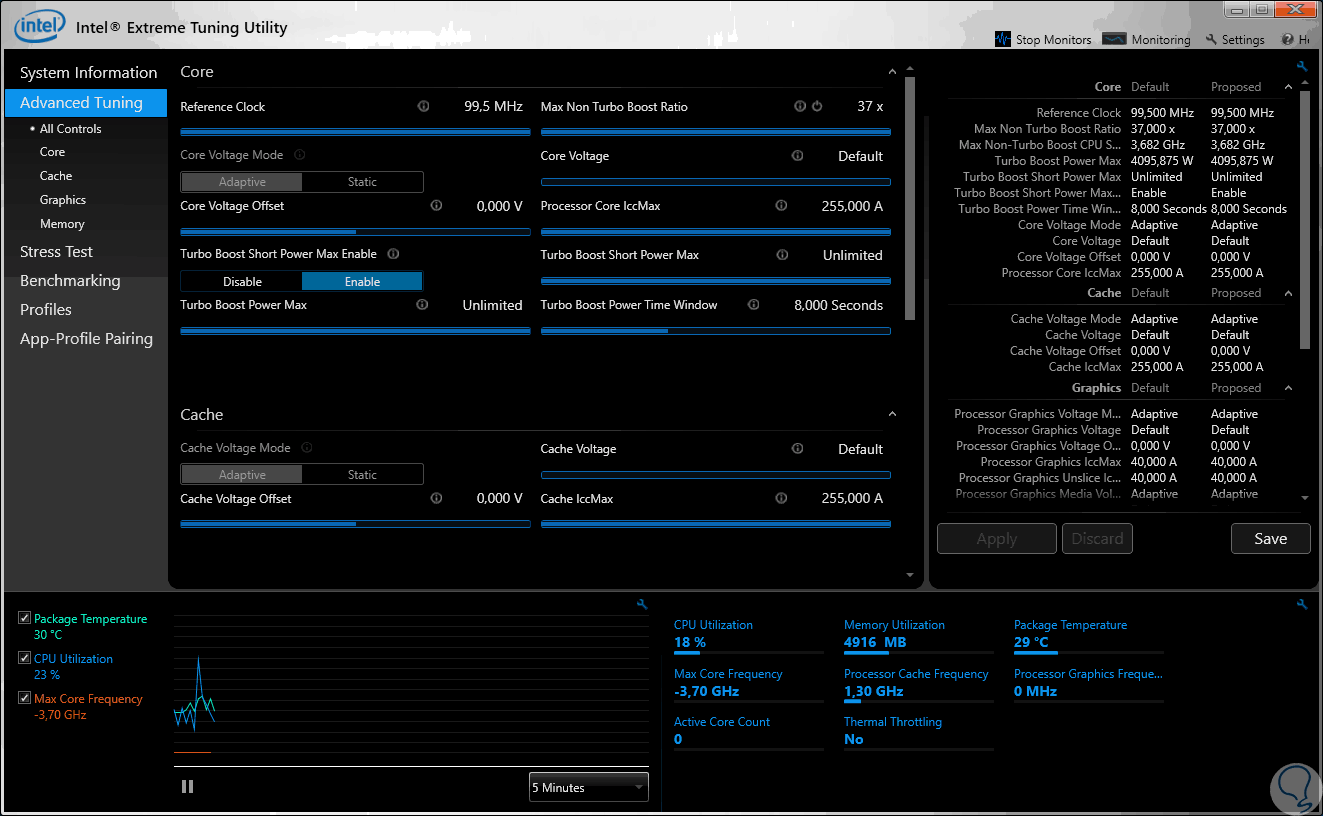Screen dimensions: 1323x816
Task: Open Settings via the wrench icon
Action: pyautogui.click(x=1211, y=40)
